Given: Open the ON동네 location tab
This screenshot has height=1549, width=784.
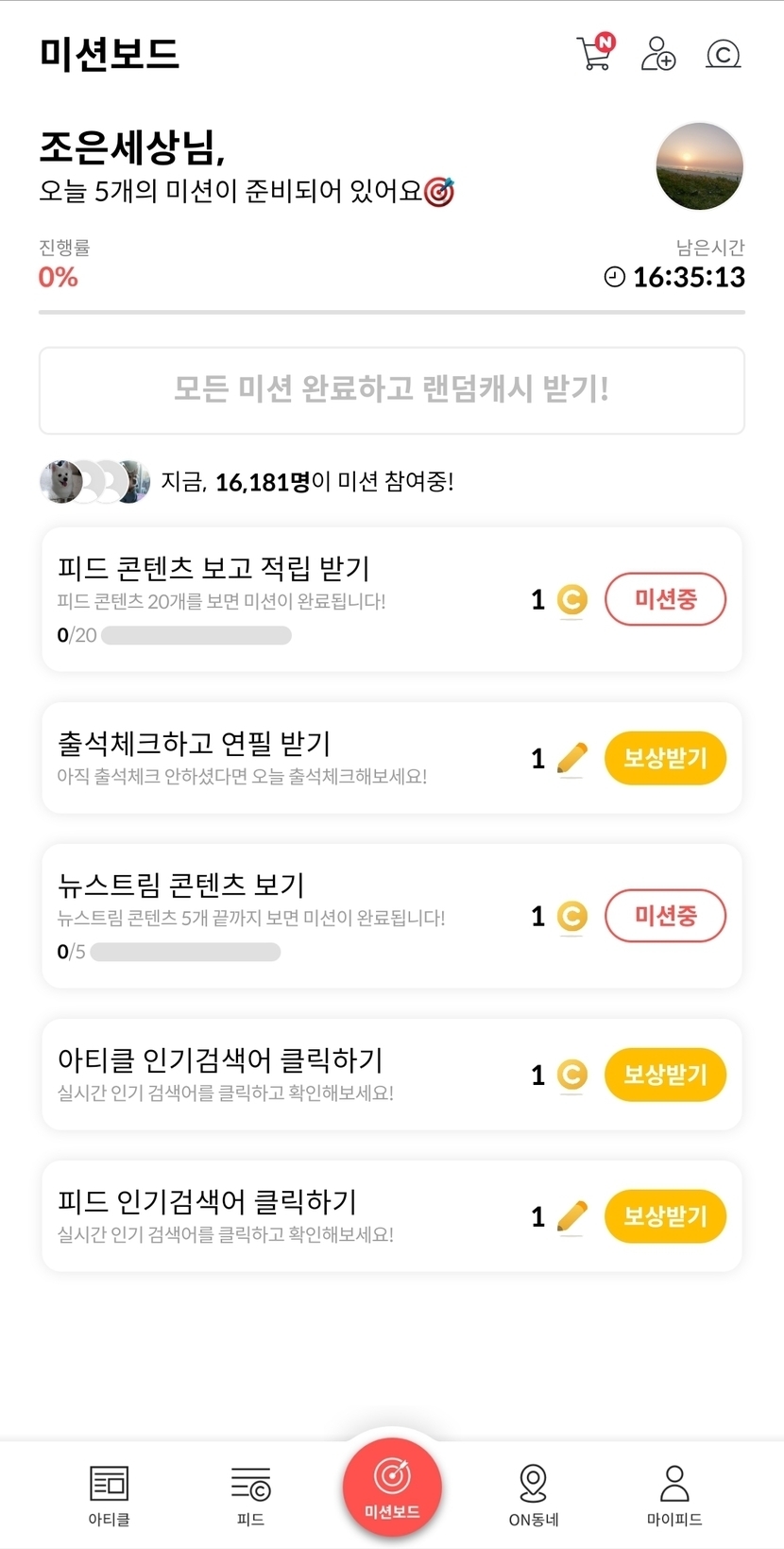Looking at the screenshot, I should click(534, 1495).
